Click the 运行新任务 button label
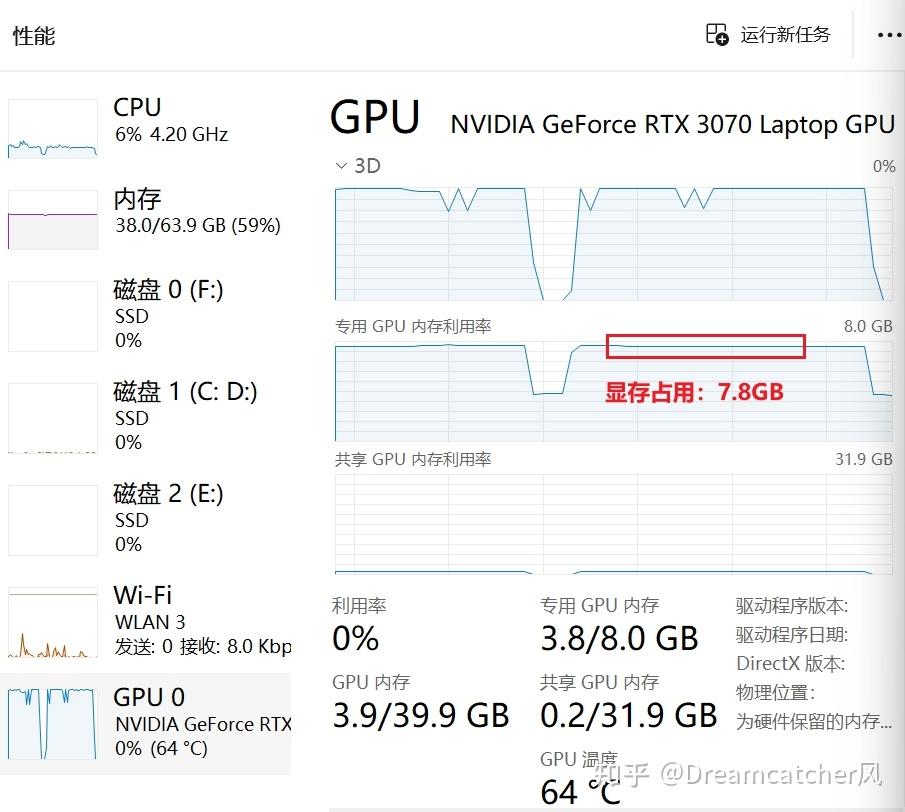The height and width of the screenshot is (812, 905). point(785,35)
